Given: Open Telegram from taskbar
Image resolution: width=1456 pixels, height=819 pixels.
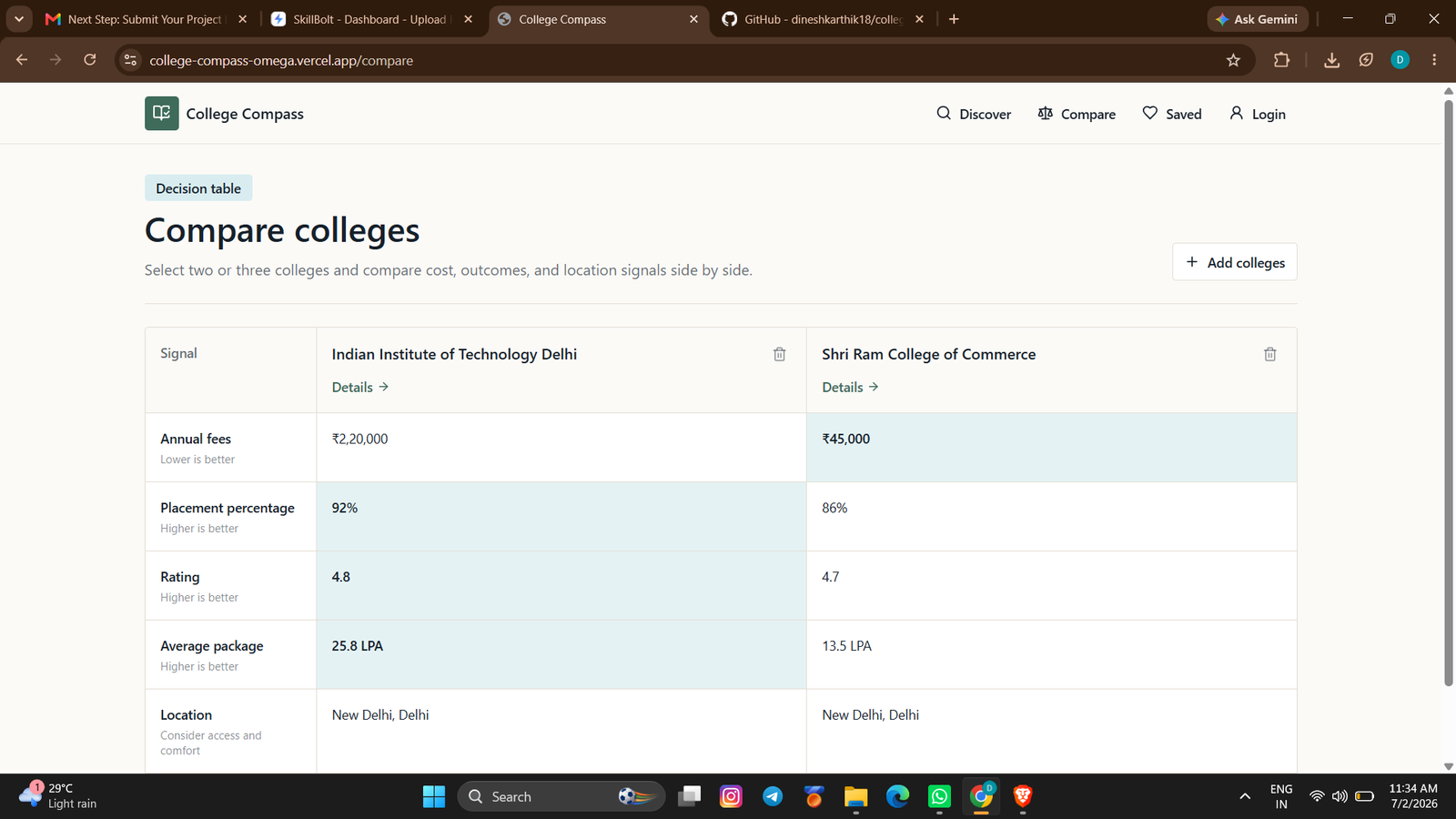Looking at the screenshot, I should (773, 796).
